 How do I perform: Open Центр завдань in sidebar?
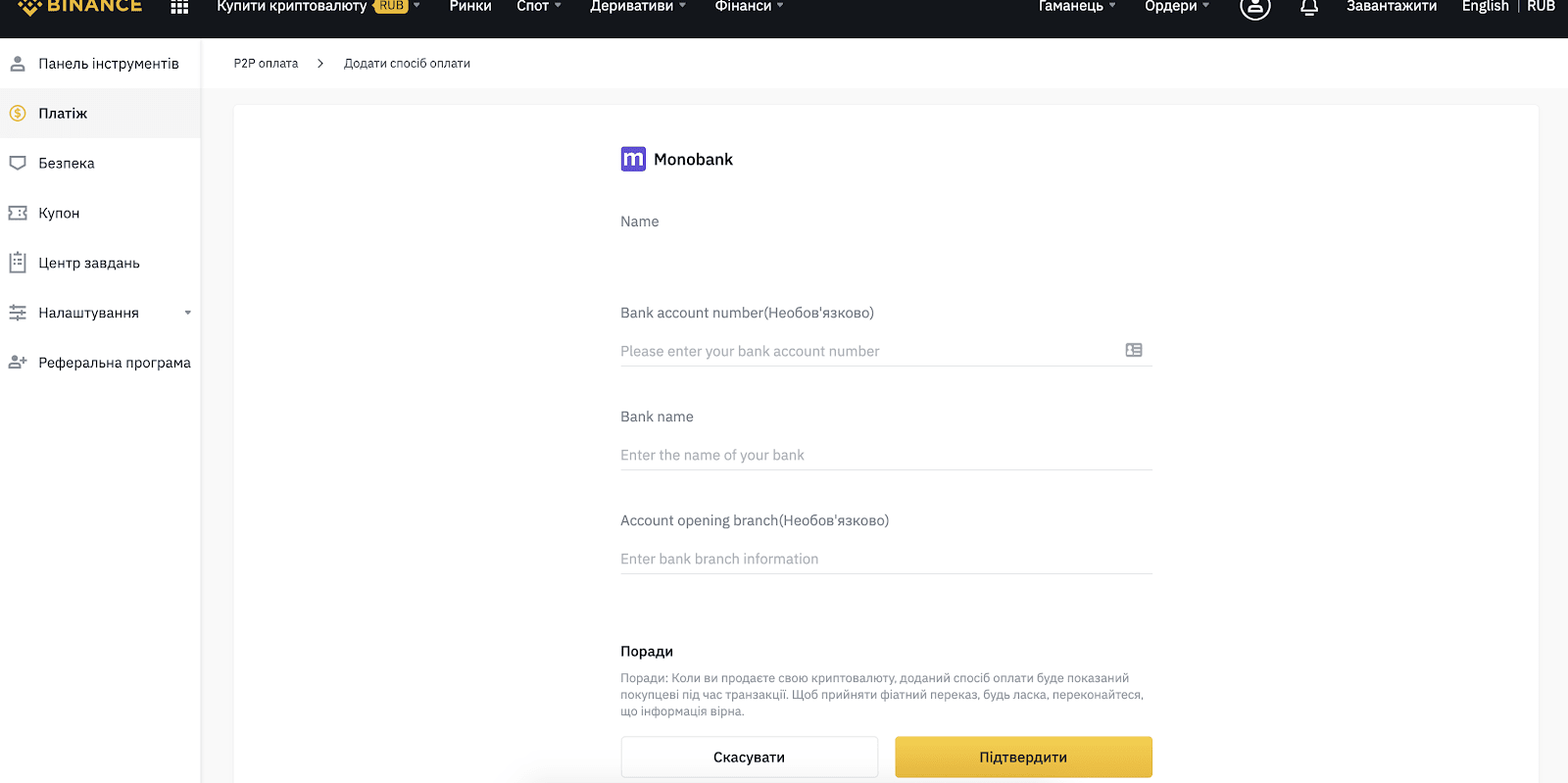pyautogui.click(x=100, y=264)
